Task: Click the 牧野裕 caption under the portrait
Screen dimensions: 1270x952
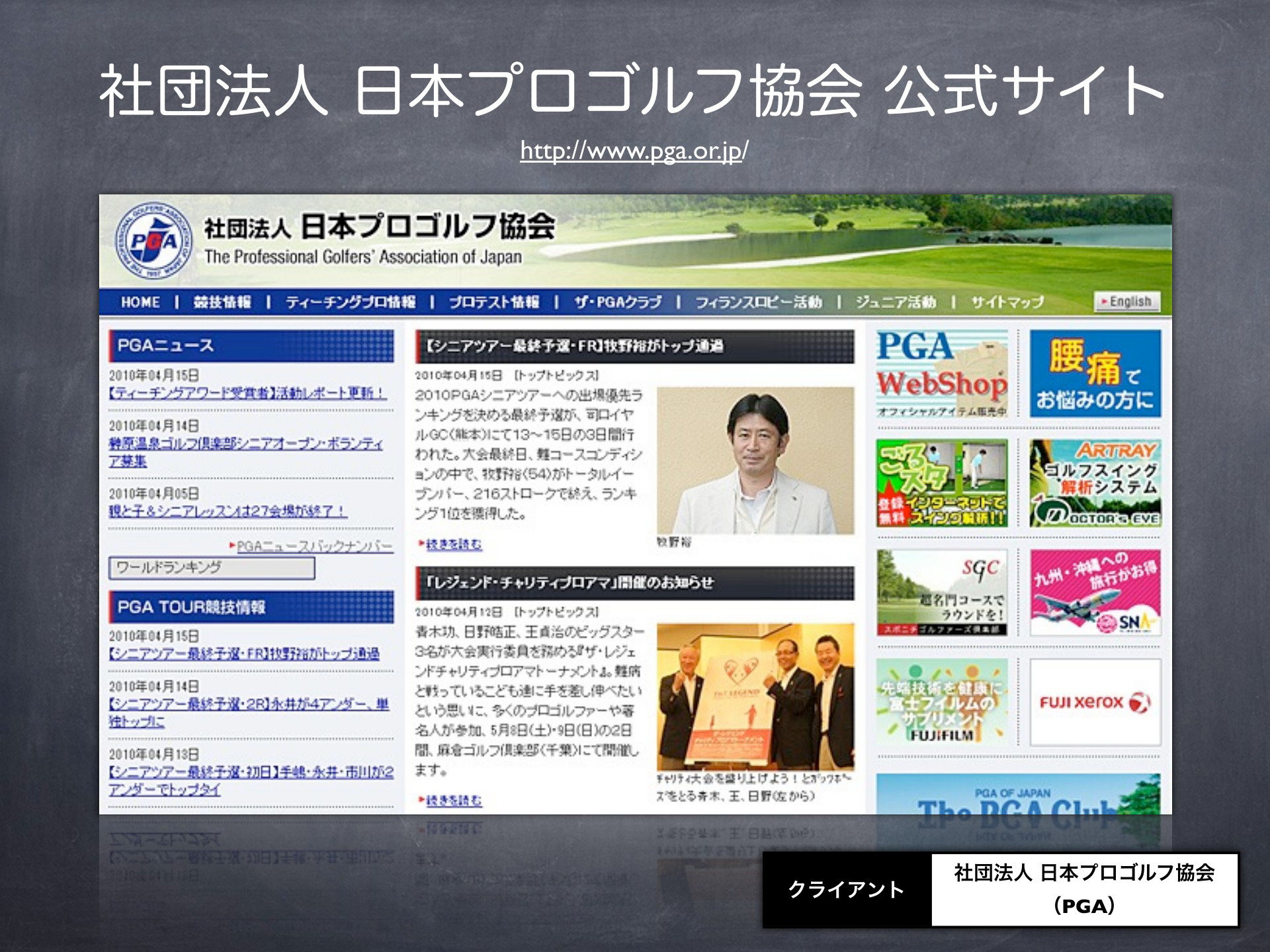Action: [x=674, y=543]
